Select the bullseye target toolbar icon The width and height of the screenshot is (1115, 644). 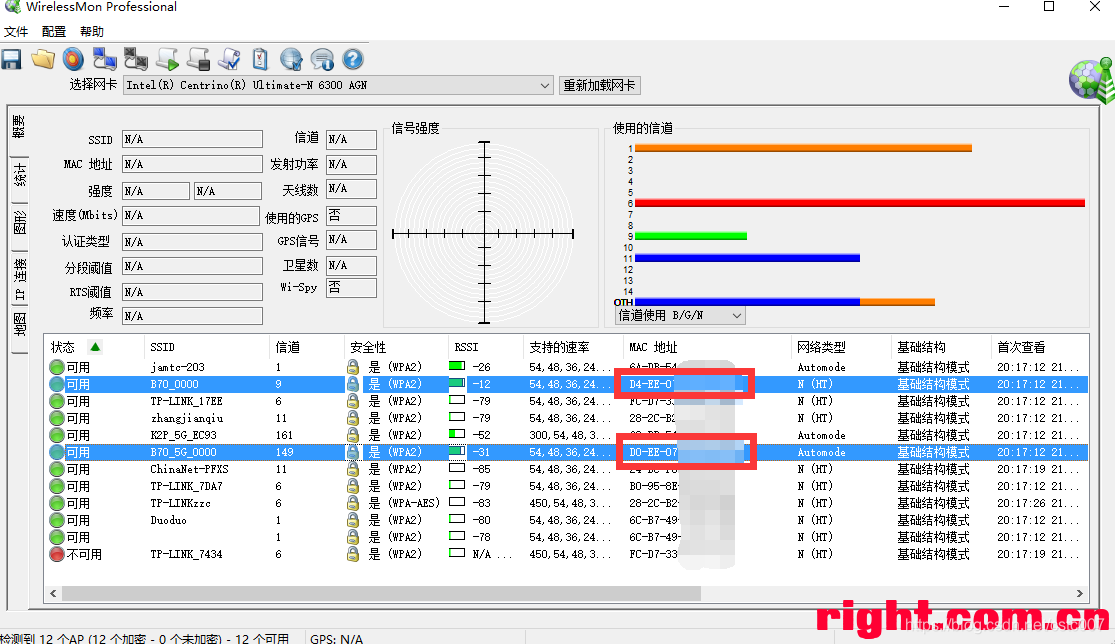73,58
